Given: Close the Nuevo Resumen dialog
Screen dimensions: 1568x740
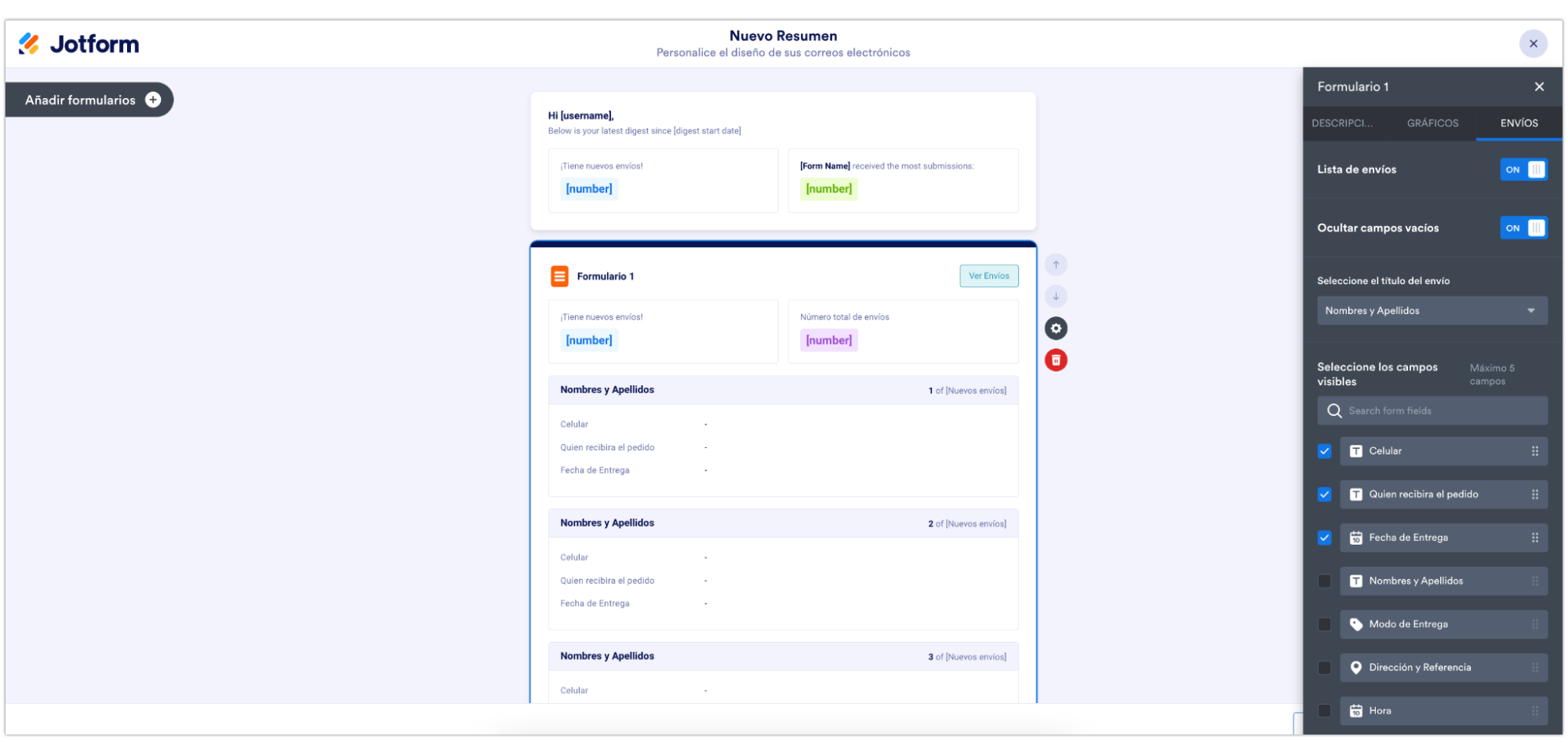Looking at the screenshot, I should coord(1533,44).
